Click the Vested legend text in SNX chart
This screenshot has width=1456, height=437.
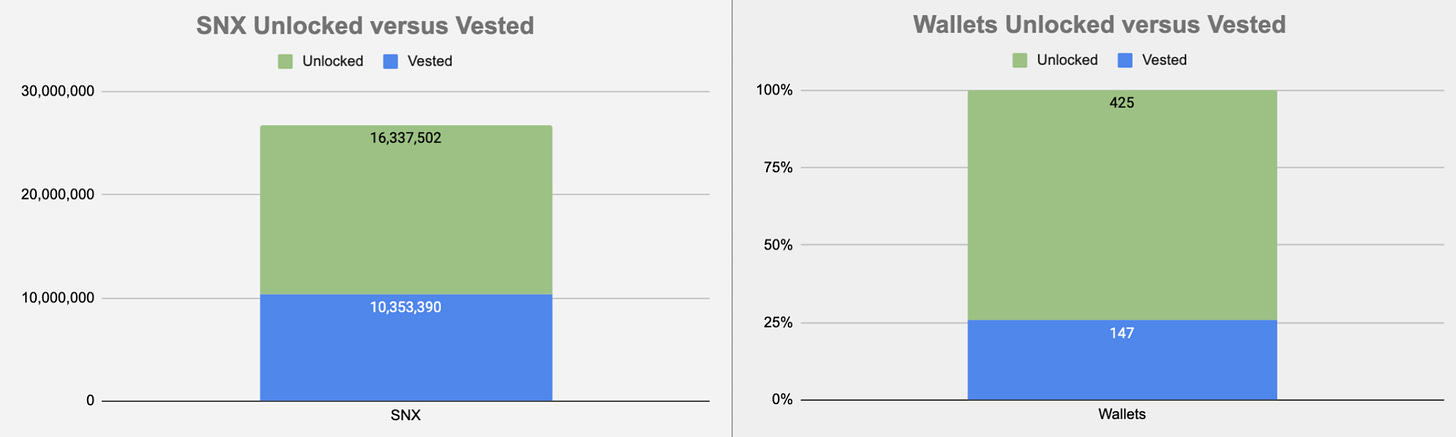pyautogui.click(x=429, y=61)
